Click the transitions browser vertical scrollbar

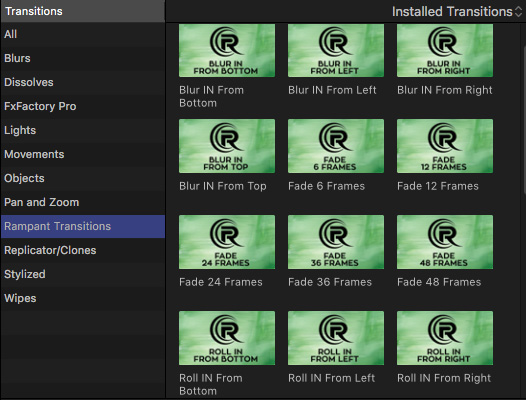(524, 120)
